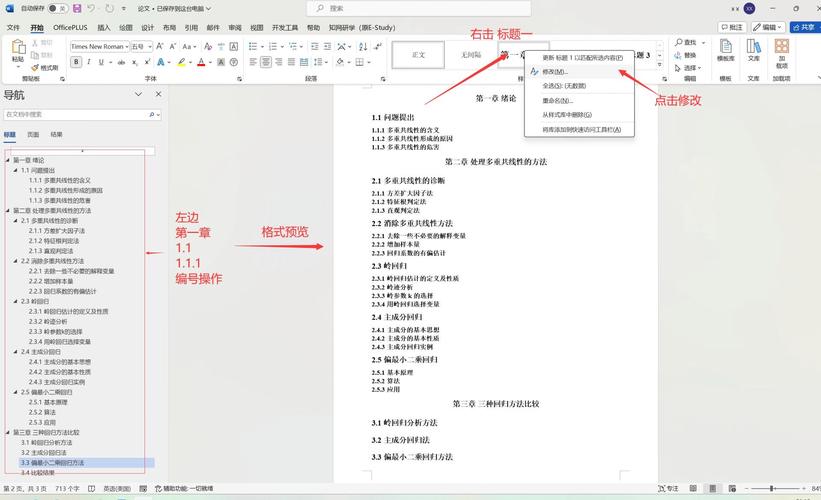Toggle Bold formatting button
Viewport: 821px width, 500px height.
(76, 62)
